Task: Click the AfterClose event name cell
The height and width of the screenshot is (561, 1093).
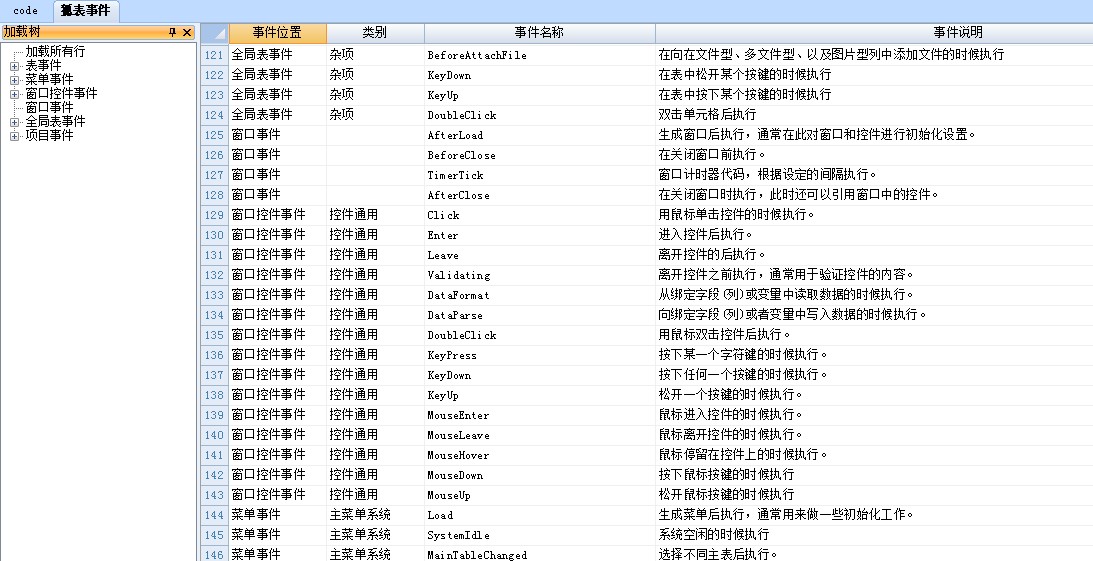Action: click(540, 194)
